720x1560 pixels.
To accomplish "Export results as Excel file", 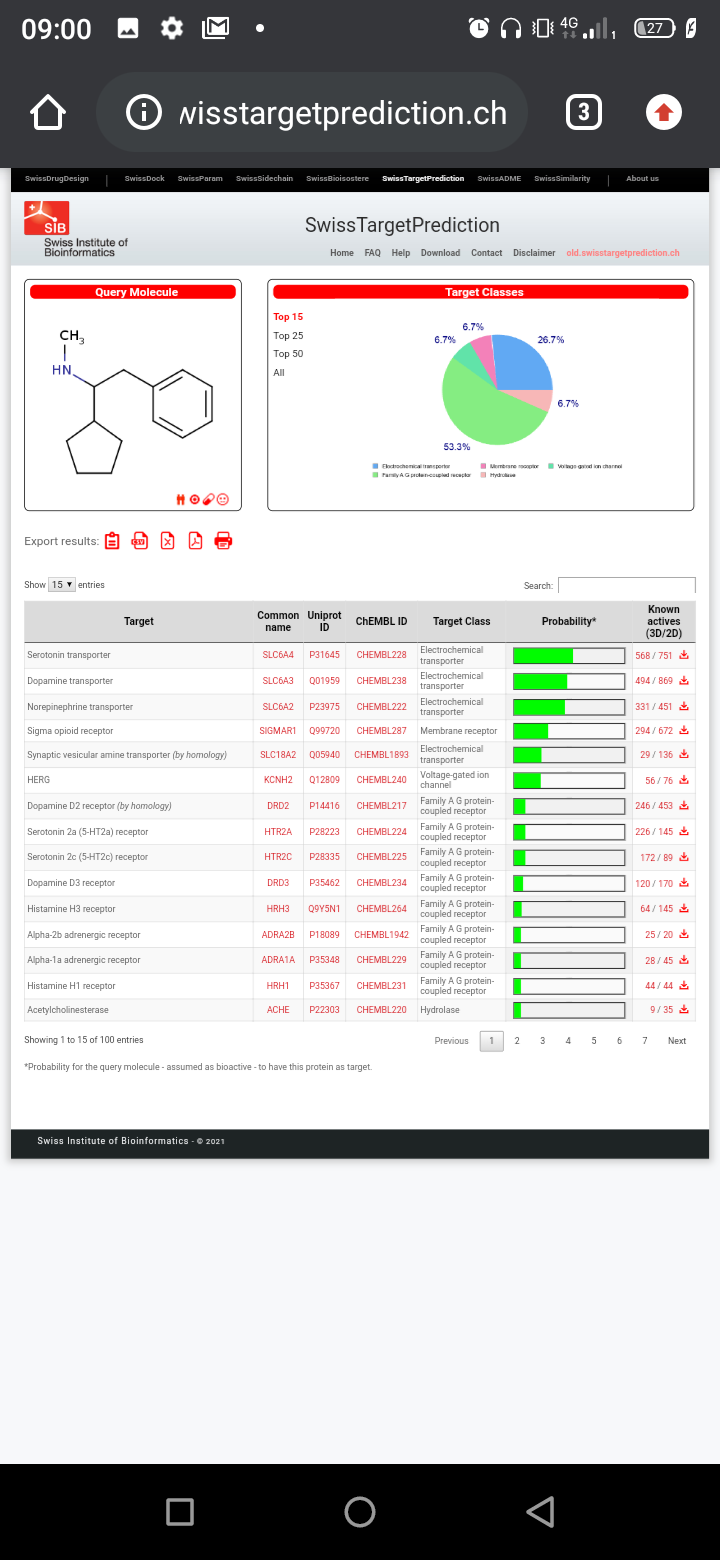I will (x=168, y=541).
